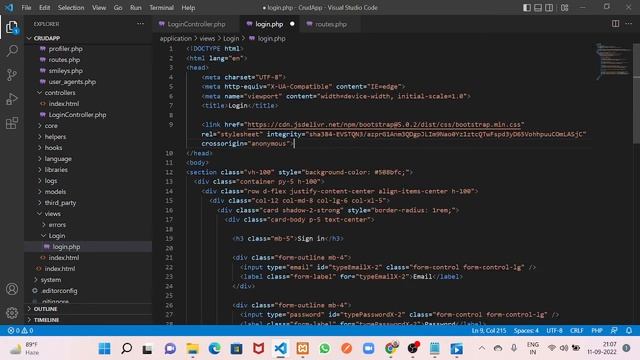The width and height of the screenshot is (640, 360).
Task: Open the Extensions view
Action: 12,123
